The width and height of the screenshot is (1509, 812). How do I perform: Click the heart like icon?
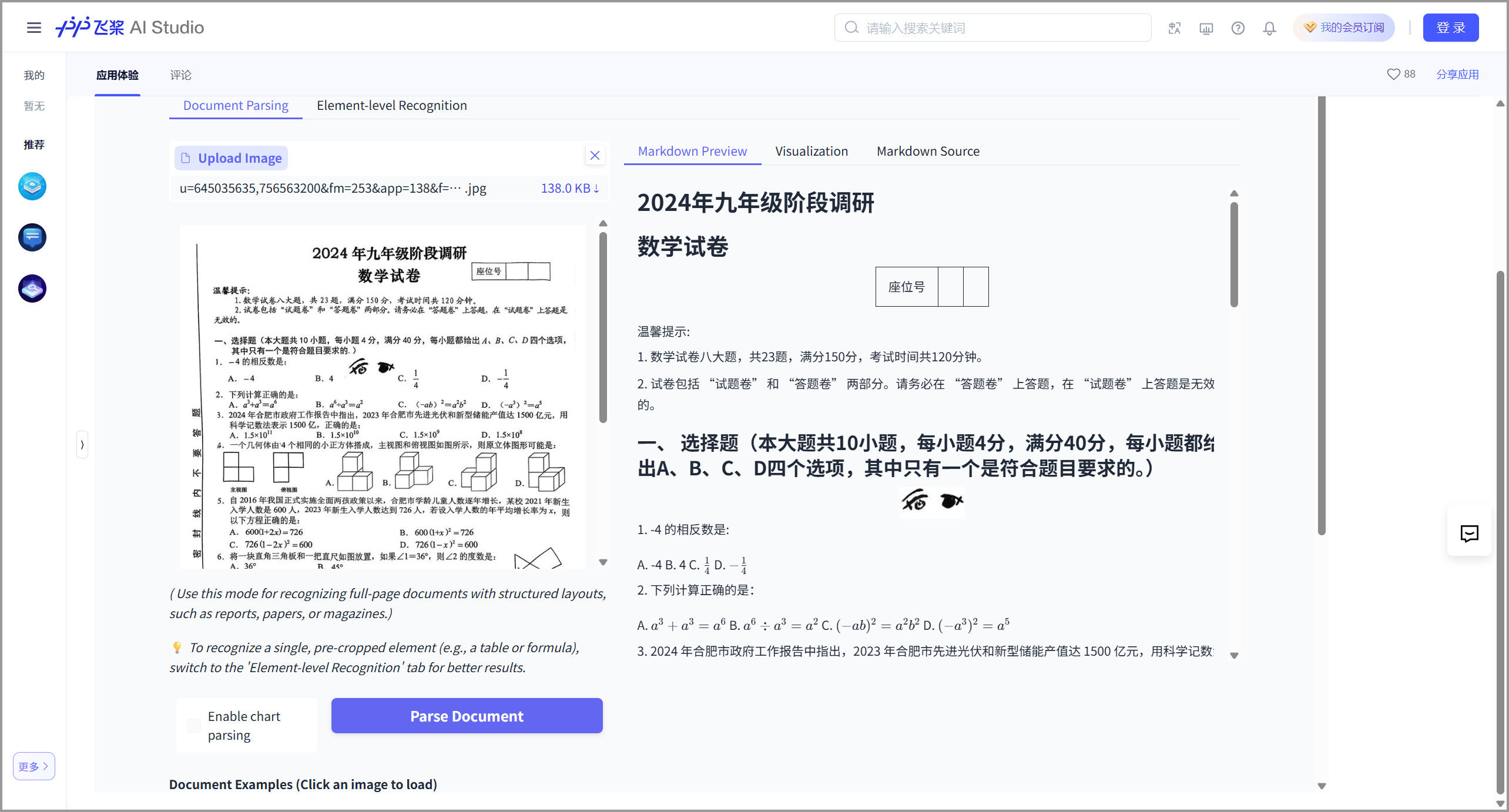1393,74
